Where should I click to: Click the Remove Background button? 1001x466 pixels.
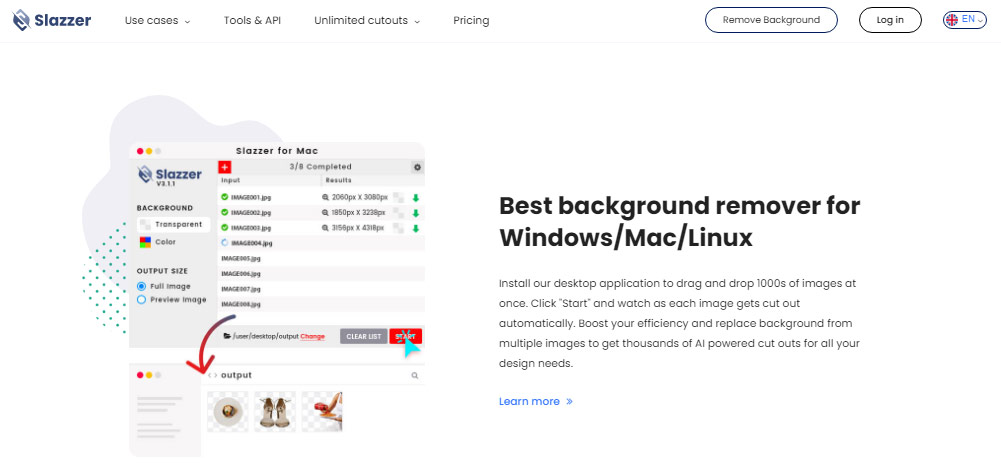pos(771,20)
